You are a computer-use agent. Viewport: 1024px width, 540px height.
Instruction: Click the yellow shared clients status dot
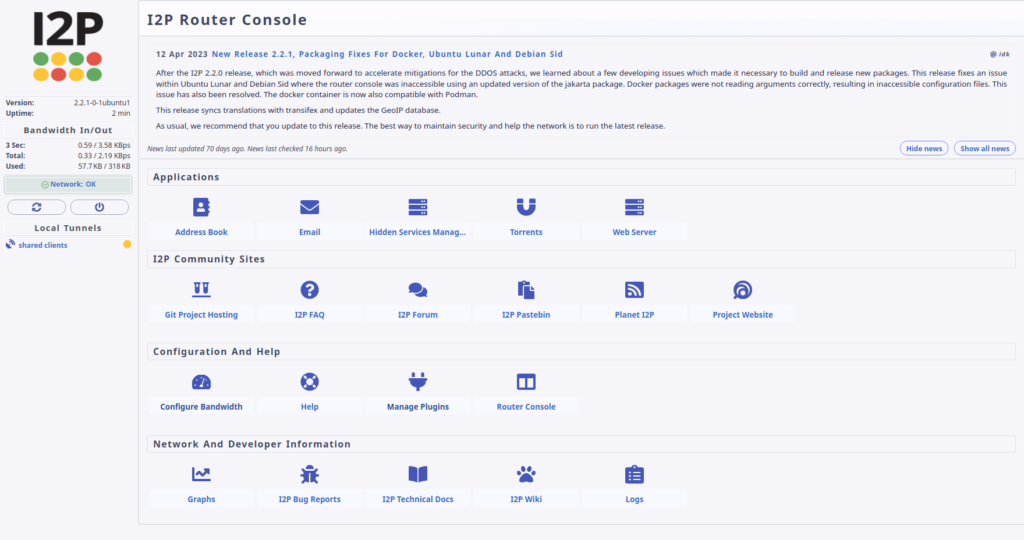tap(127, 244)
